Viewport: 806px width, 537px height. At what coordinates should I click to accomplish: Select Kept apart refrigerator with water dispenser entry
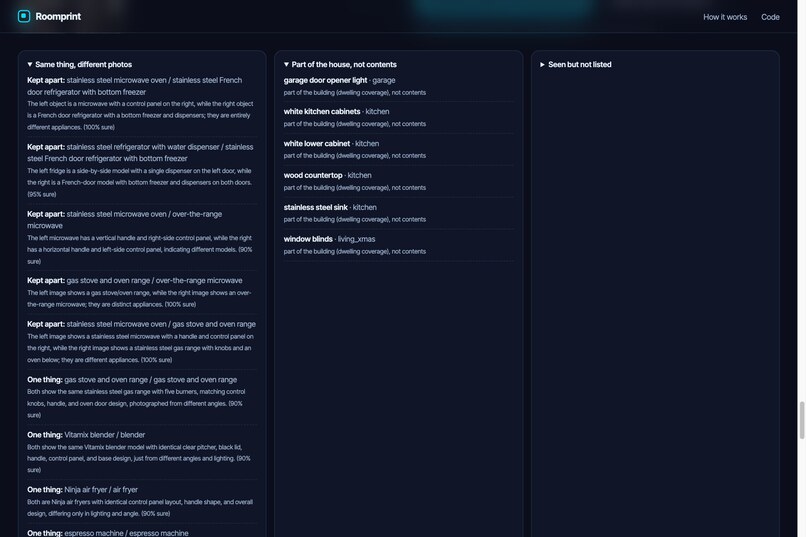pos(142,170)
